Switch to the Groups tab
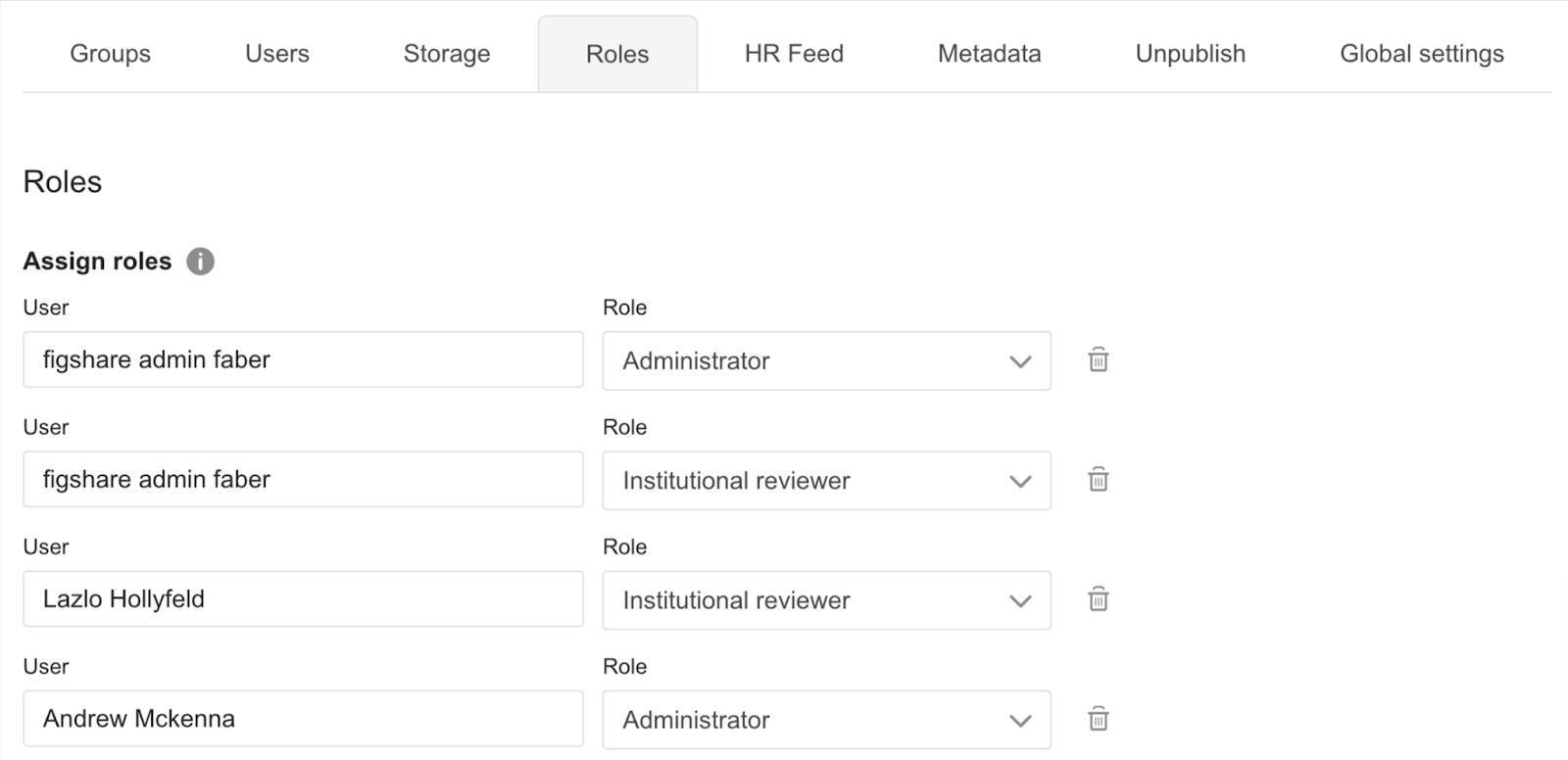The width and height of the screenshot is (1568, 760). click(x=110, y=54)
